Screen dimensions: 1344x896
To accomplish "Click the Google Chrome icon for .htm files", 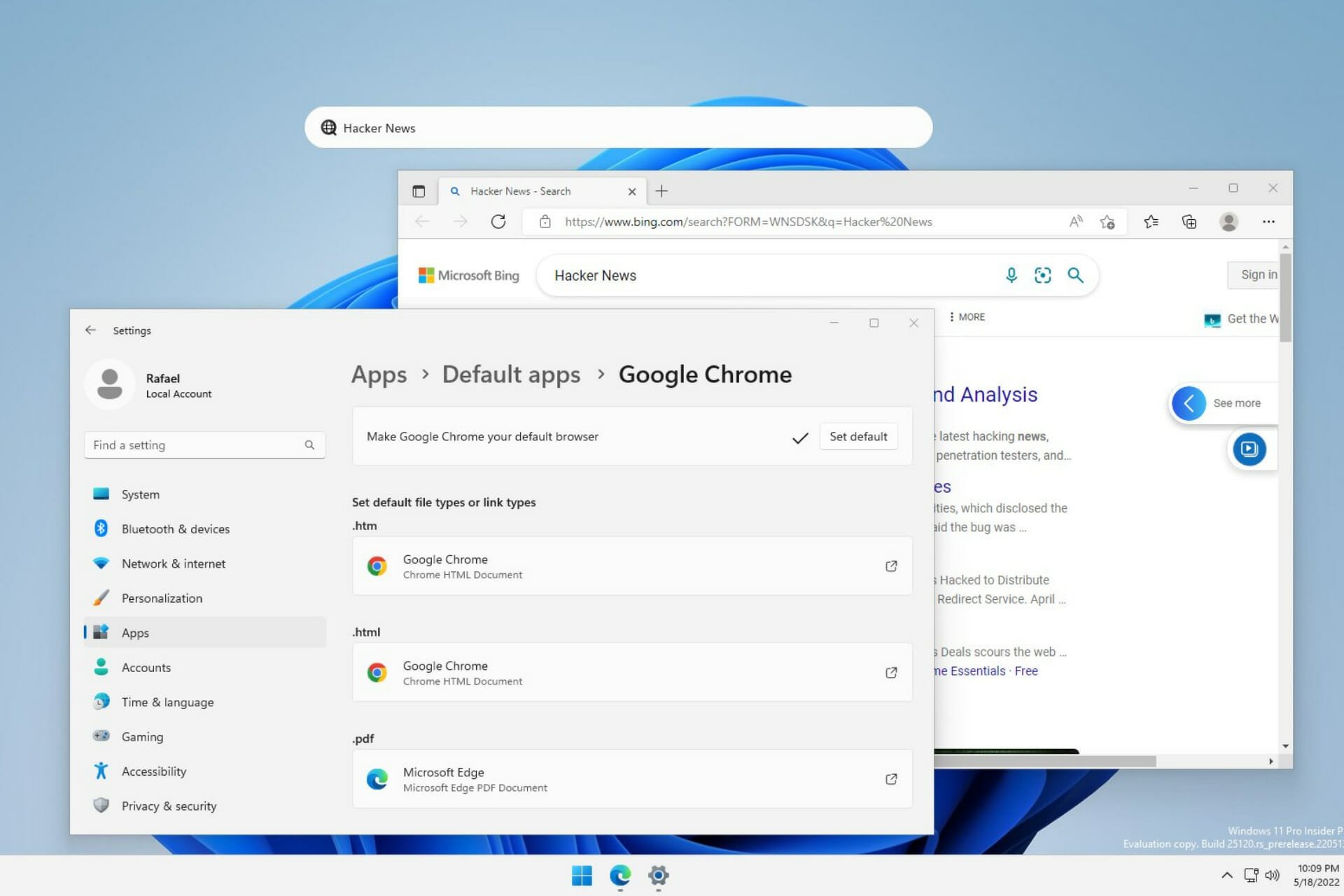I will (x=377, y=565).
